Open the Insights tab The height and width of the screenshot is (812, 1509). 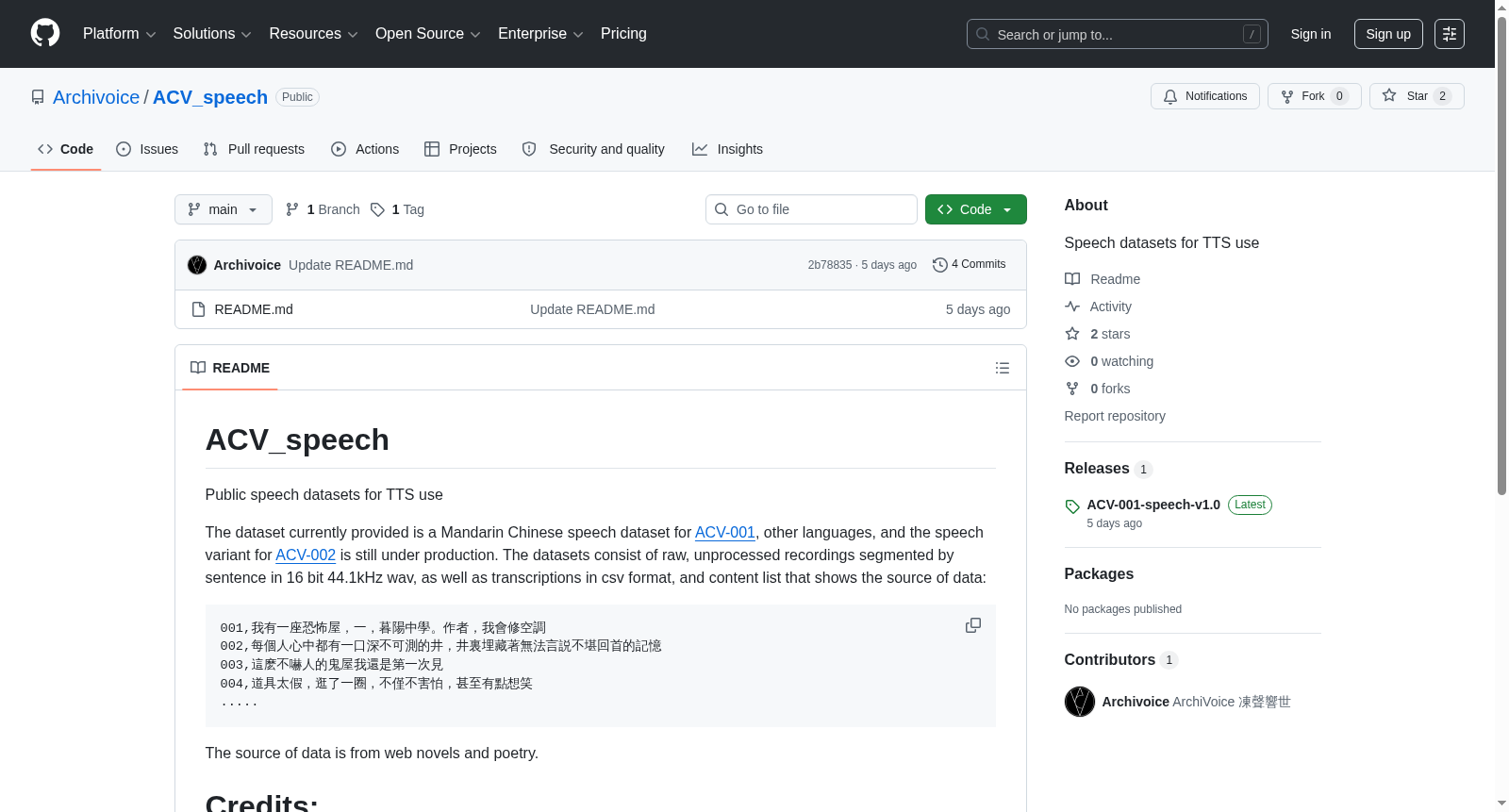tap(727, 149)
